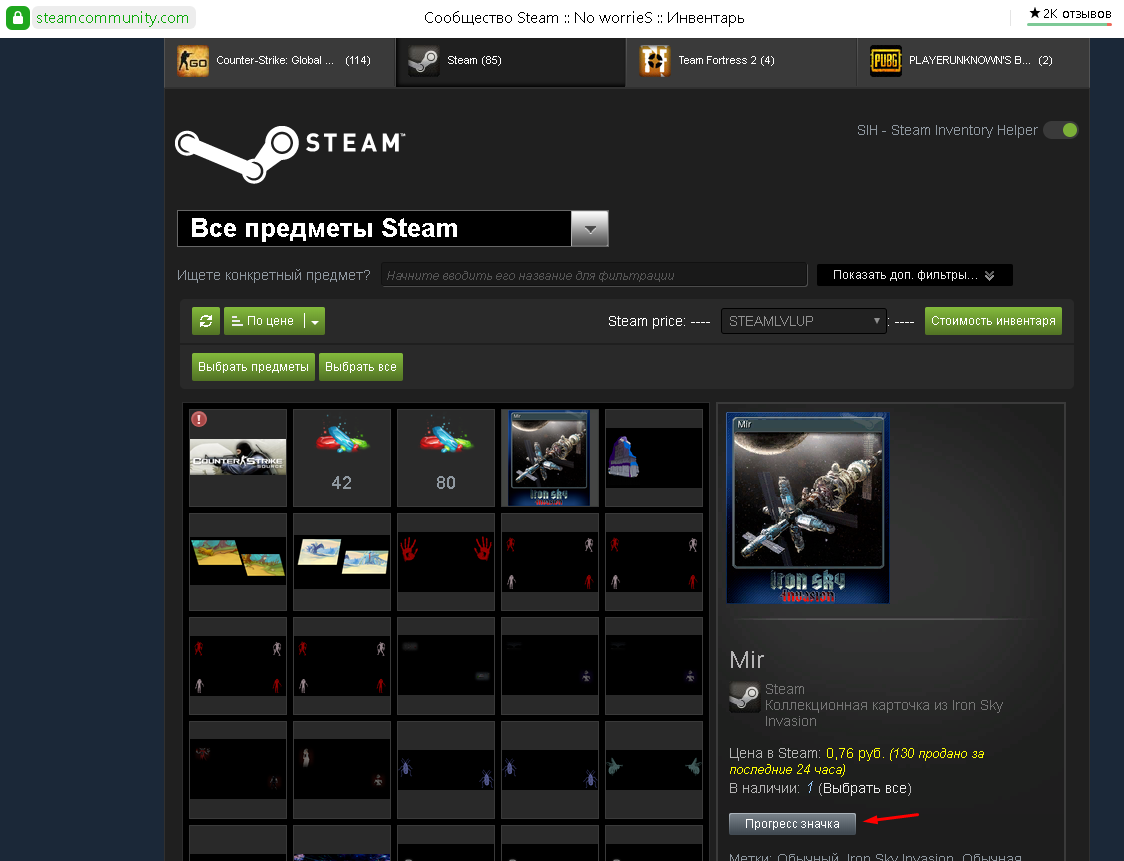
Task: Open the Team Fortress 2 (4) tab
Action: [x=741, y=62]
